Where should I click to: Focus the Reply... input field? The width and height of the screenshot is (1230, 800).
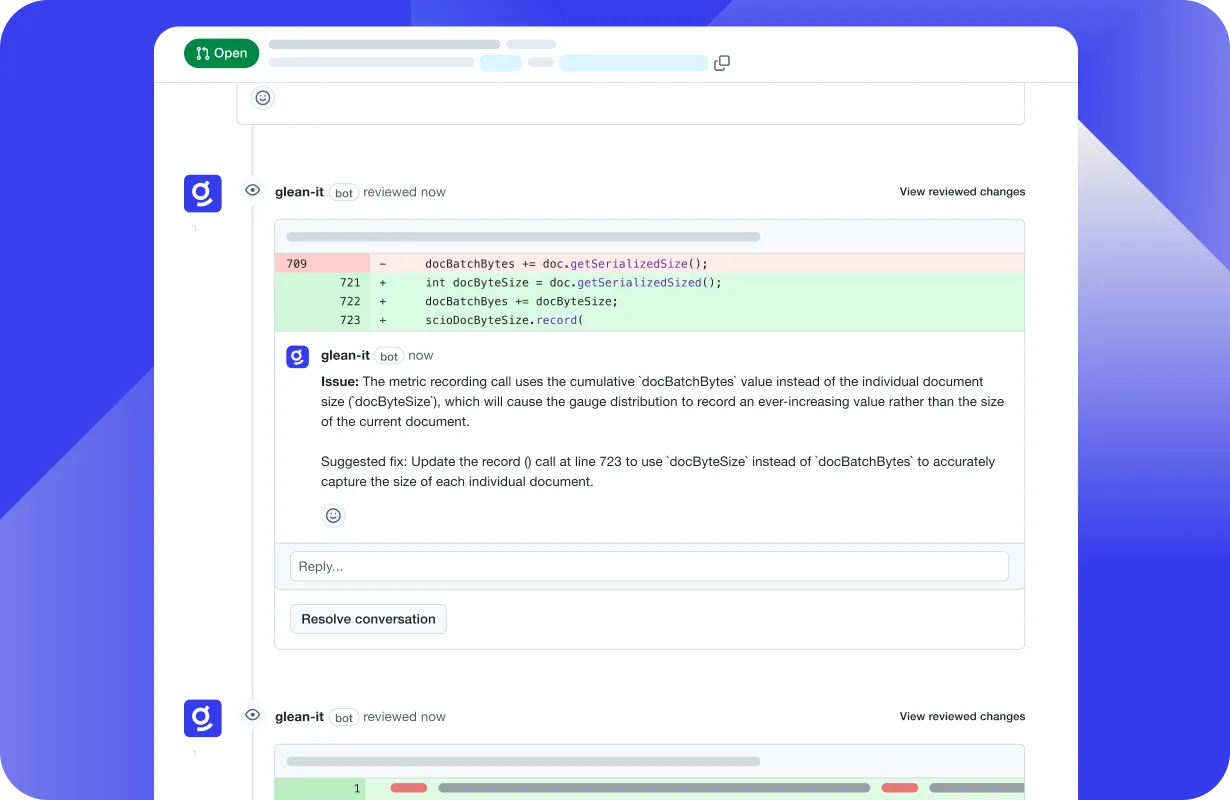(x=649, y=566)
